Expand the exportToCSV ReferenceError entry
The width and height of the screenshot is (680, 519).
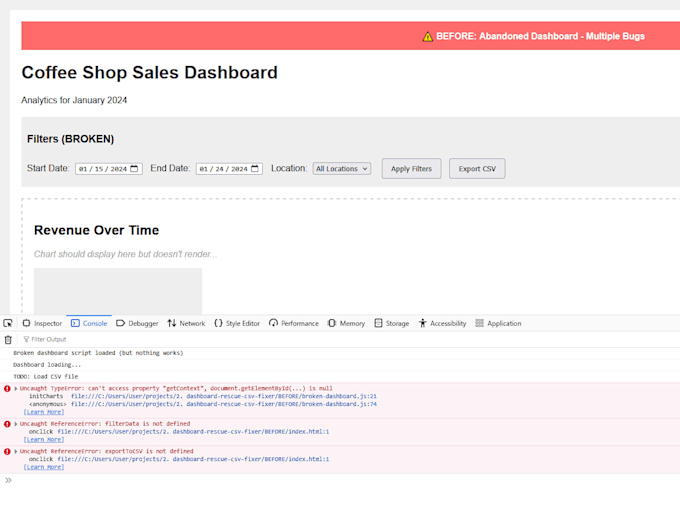pyautogui.click(x=16, y=451)
